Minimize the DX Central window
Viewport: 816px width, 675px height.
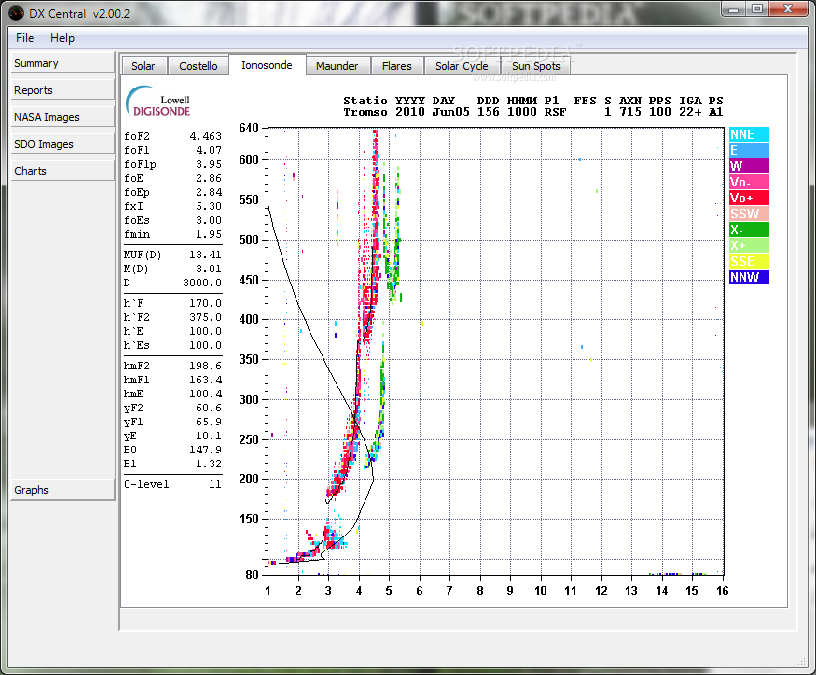pos(734,9)
